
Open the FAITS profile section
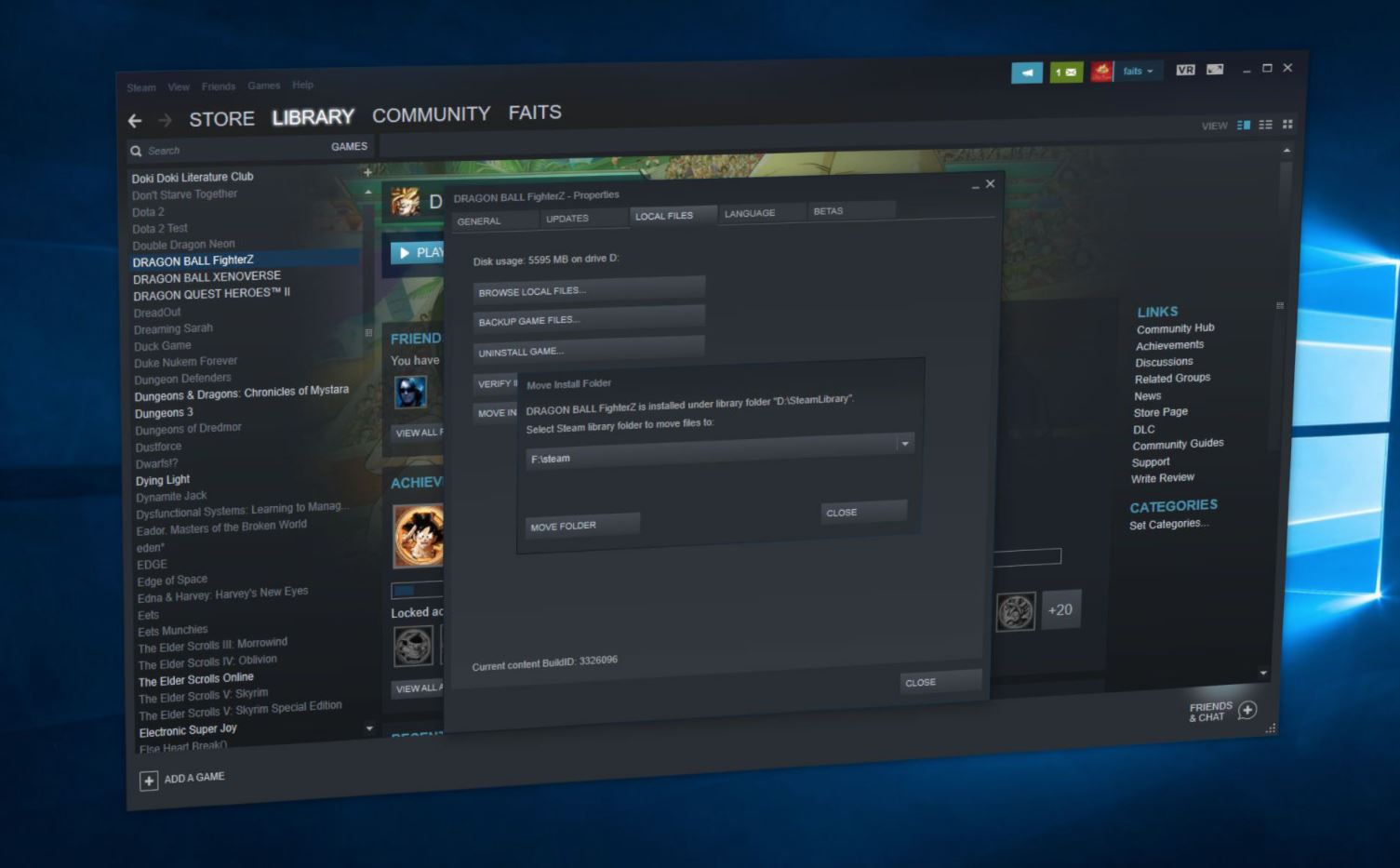pos(535,113)
